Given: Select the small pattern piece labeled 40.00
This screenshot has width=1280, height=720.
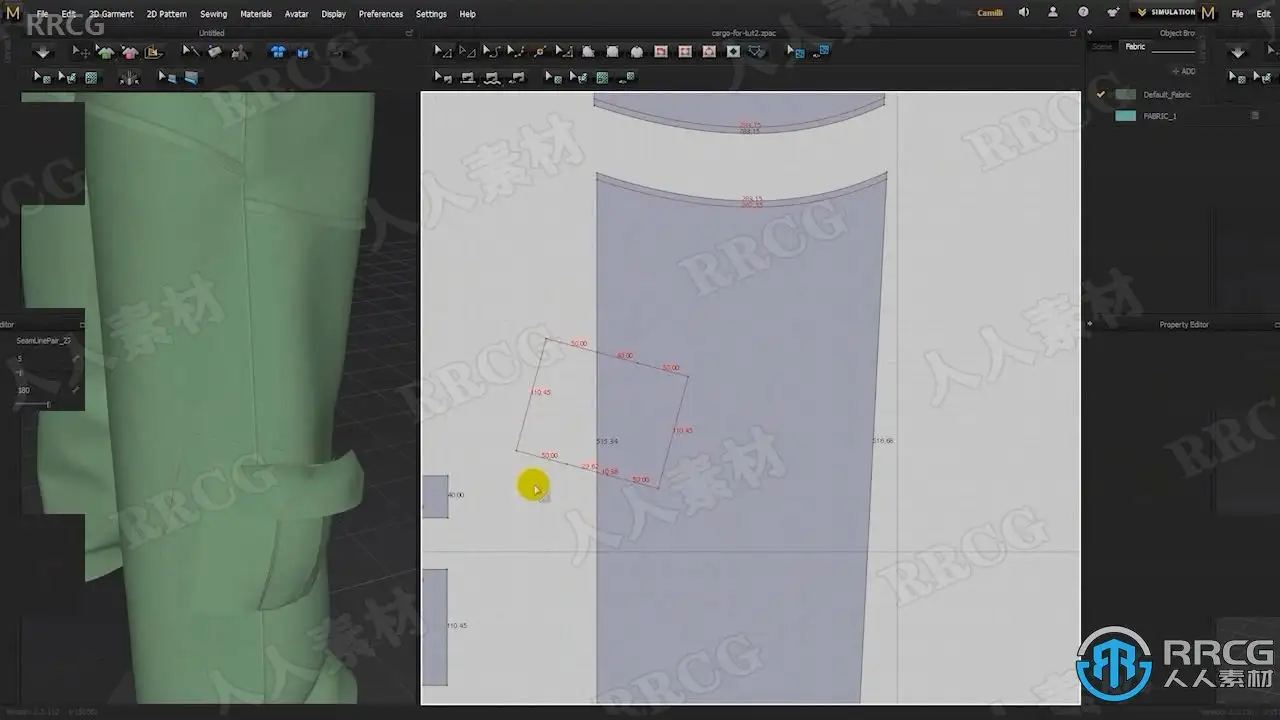Looking at the screenshot, I should click(435, 496).
